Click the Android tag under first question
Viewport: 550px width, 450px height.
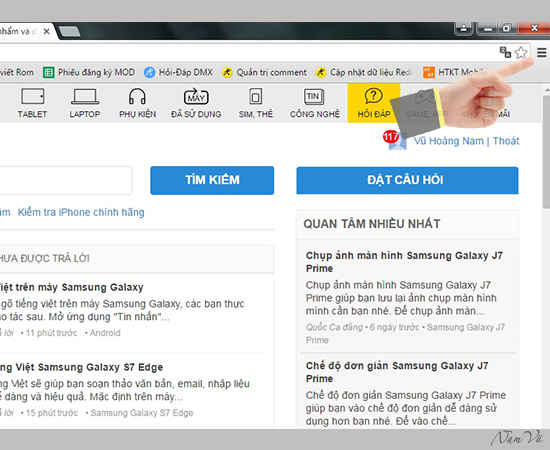pyautogui.click(x=105, y=333)
